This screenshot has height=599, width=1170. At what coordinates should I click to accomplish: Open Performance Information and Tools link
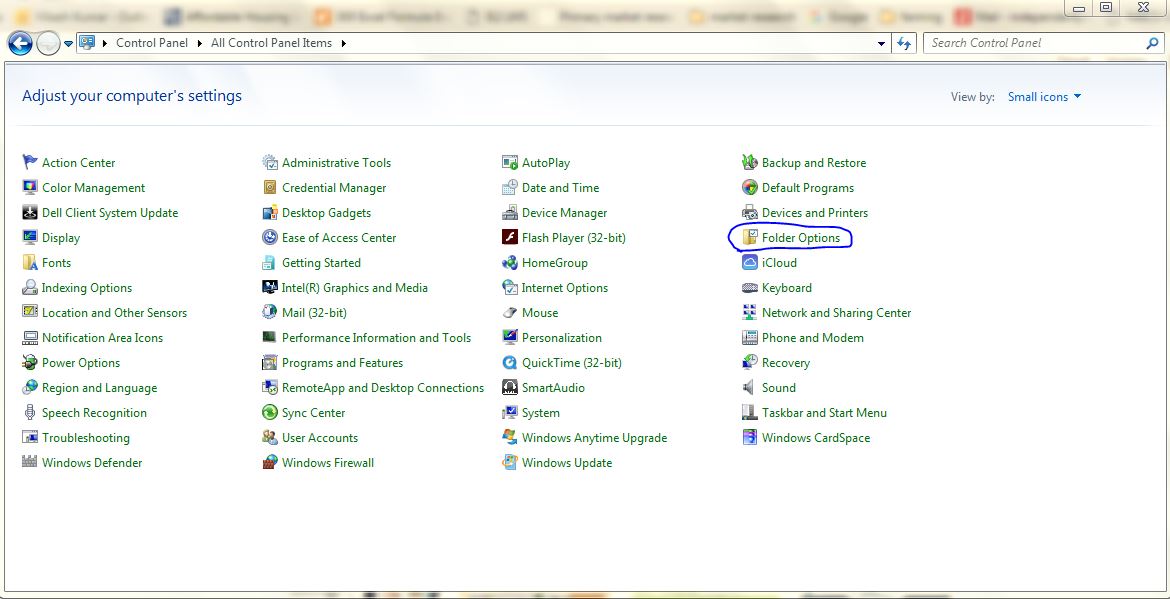coord(377,337)
